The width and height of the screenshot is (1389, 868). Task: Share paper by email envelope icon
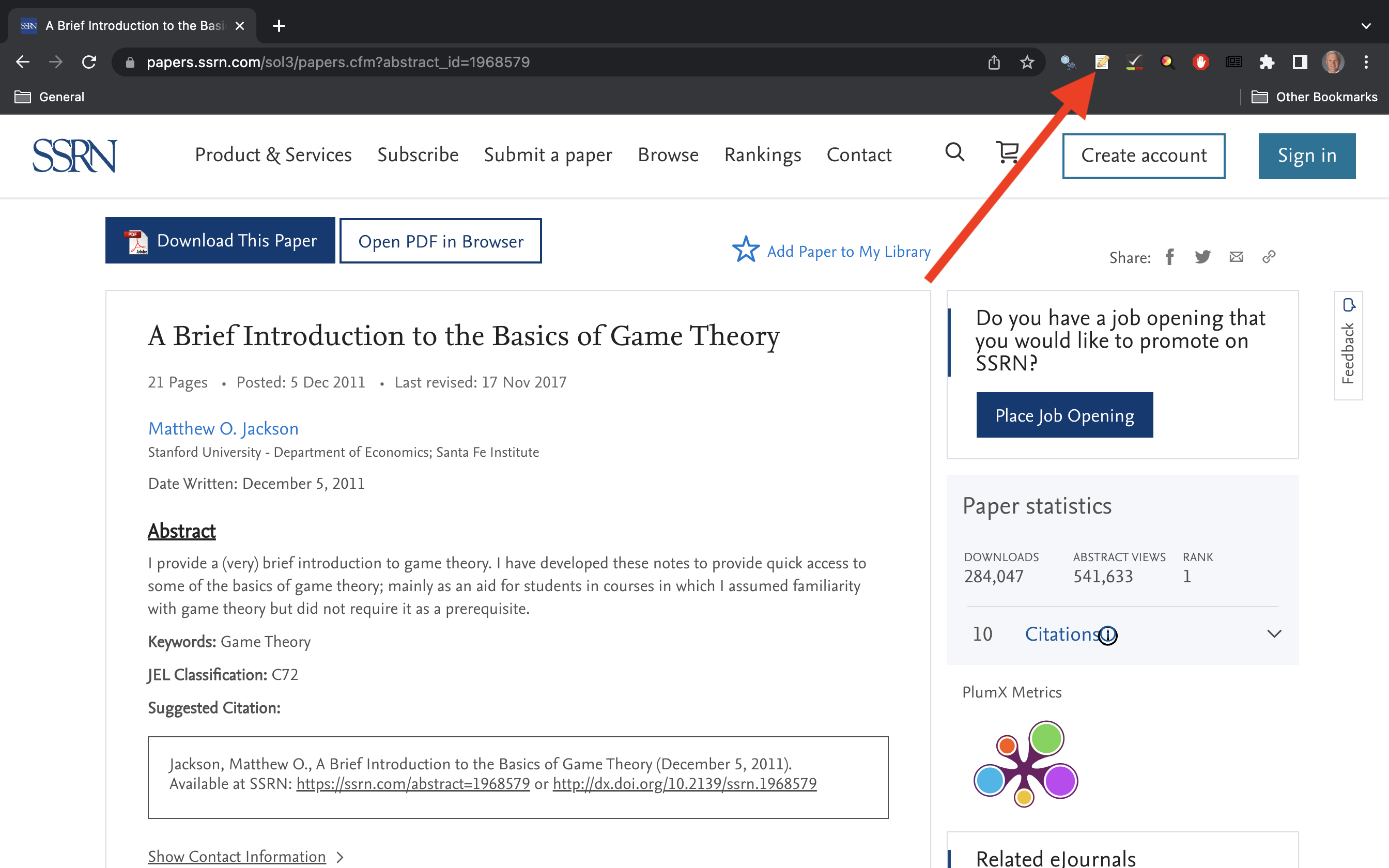click(1237, 257)
